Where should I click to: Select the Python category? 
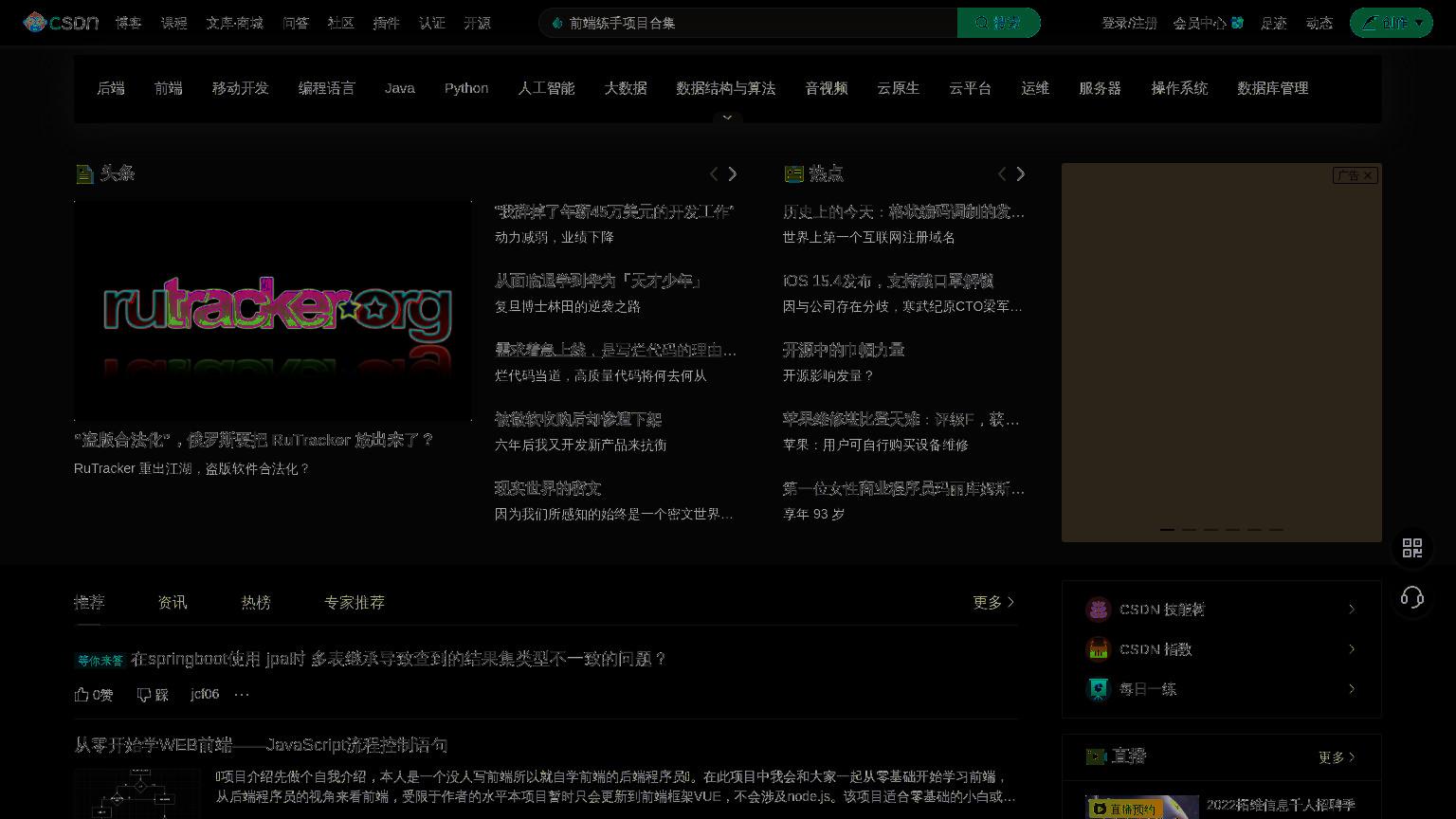click(466, 88)
